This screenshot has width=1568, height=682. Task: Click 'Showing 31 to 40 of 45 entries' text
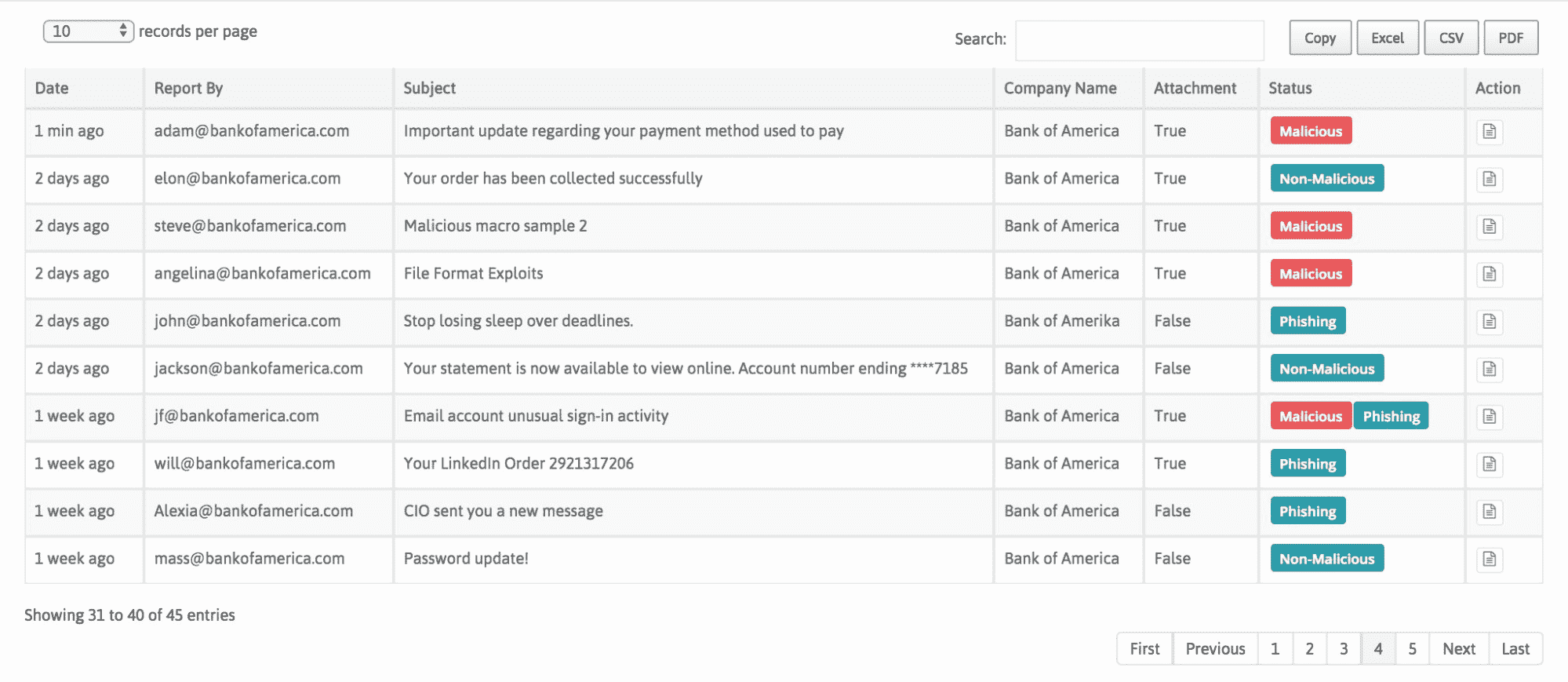[x=129, y=615]
